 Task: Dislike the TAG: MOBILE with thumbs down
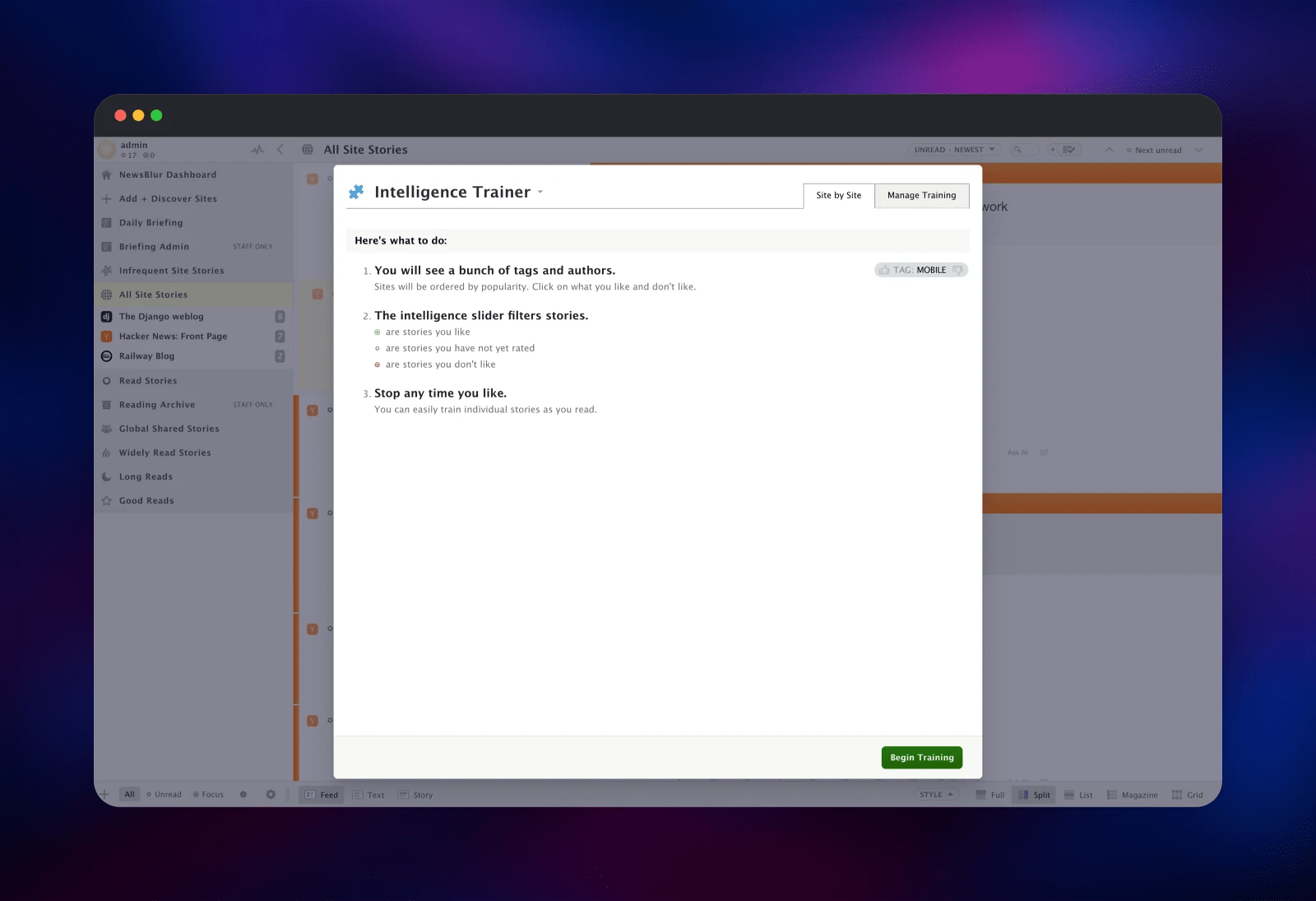coord(957,270)
